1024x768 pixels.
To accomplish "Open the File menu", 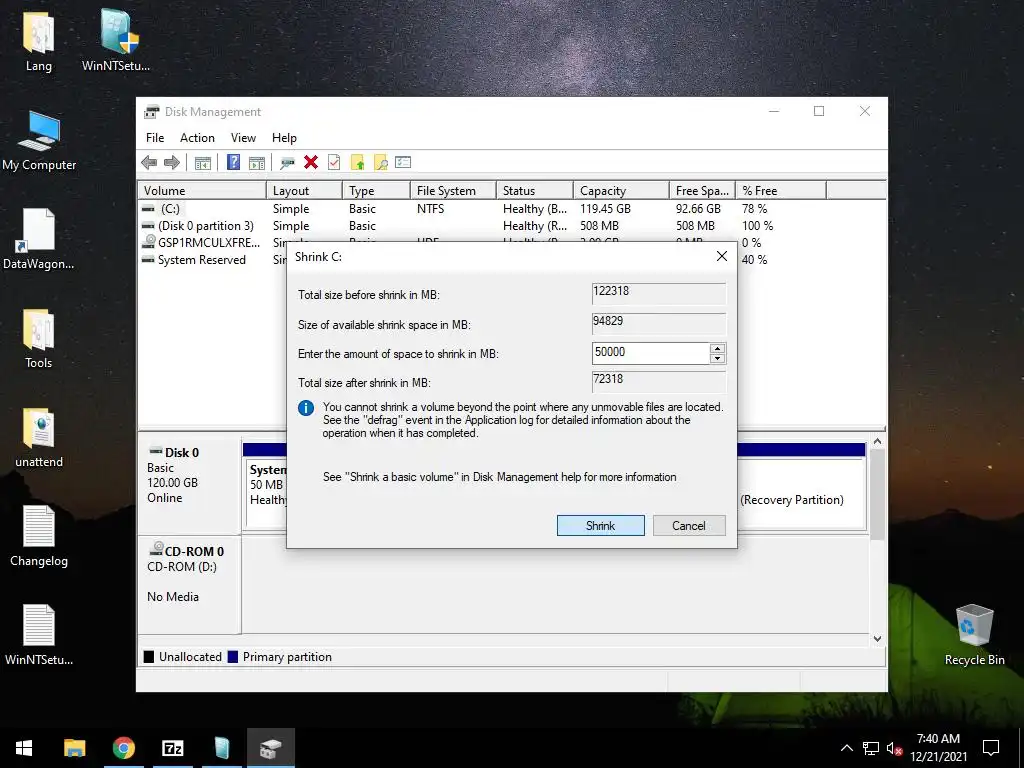I will [155, 138].
